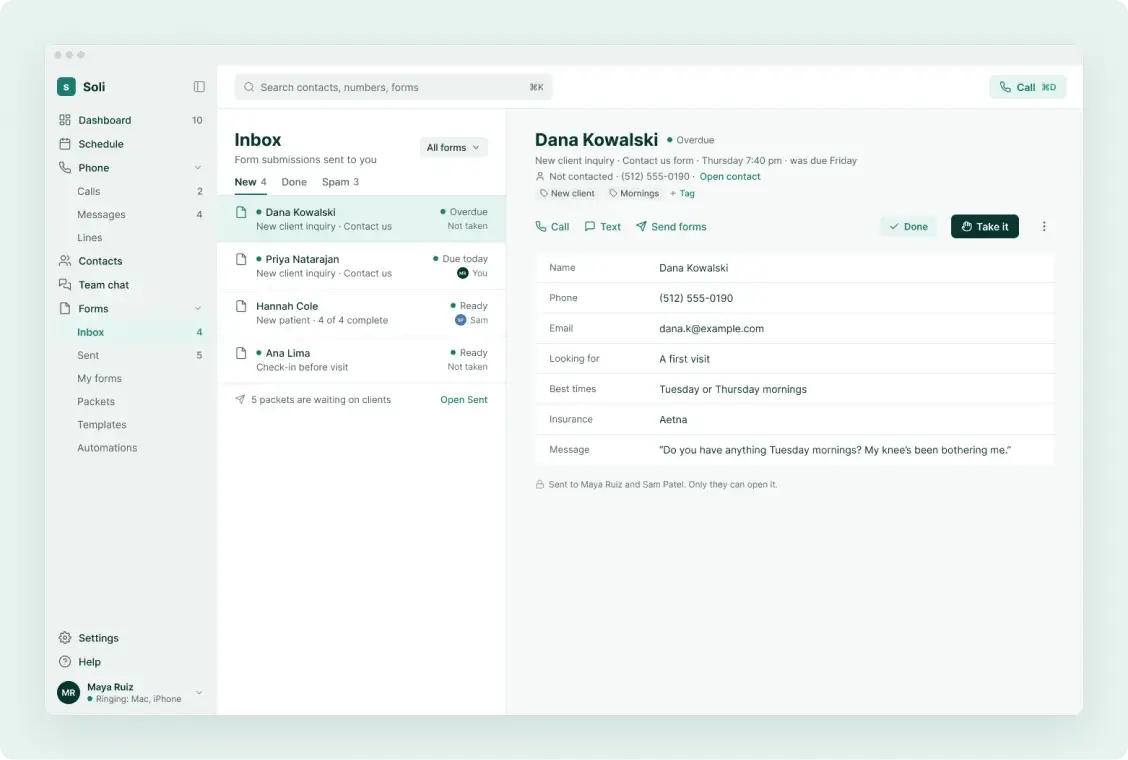This screenshot has height=760, width=1128.
Task: Click Send forms in the detail pane
Action: click(670, 226)
